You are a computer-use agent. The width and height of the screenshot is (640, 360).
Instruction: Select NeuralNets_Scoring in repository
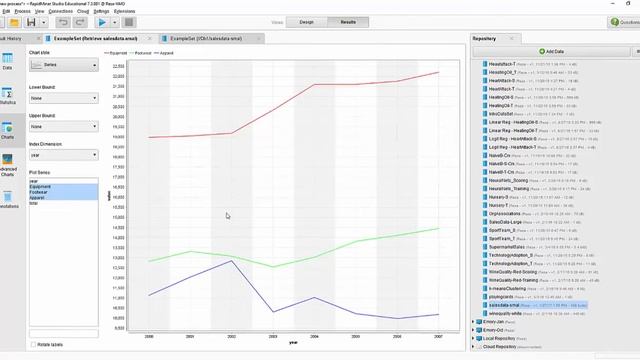pos(508,180)
